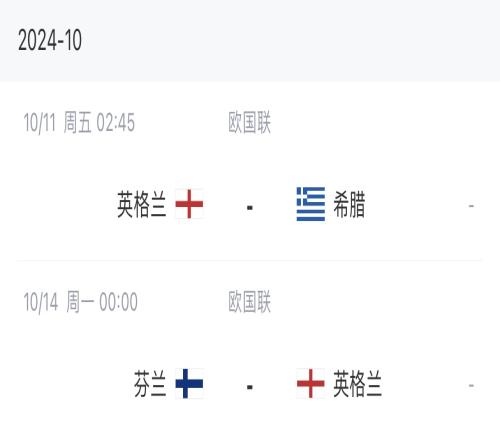The height and width of the screenshot is (440, 500).
Task: Select the 希腊 team name
Action: (349, 204)
